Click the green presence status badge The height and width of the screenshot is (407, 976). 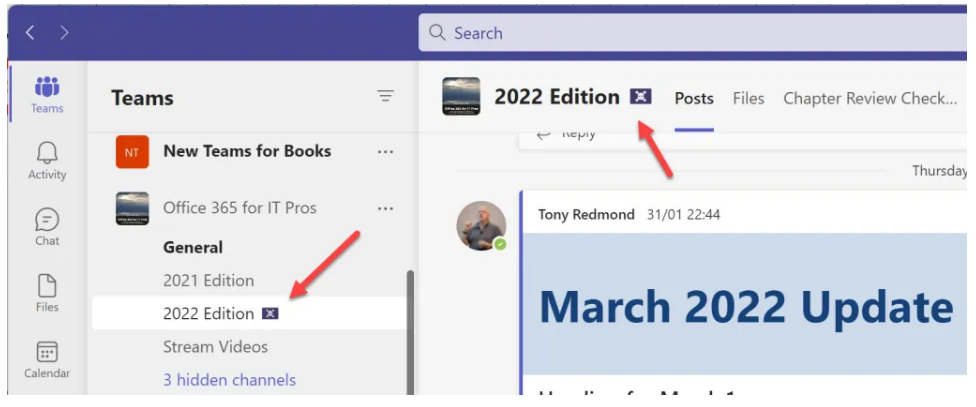(x=500, y=244)
